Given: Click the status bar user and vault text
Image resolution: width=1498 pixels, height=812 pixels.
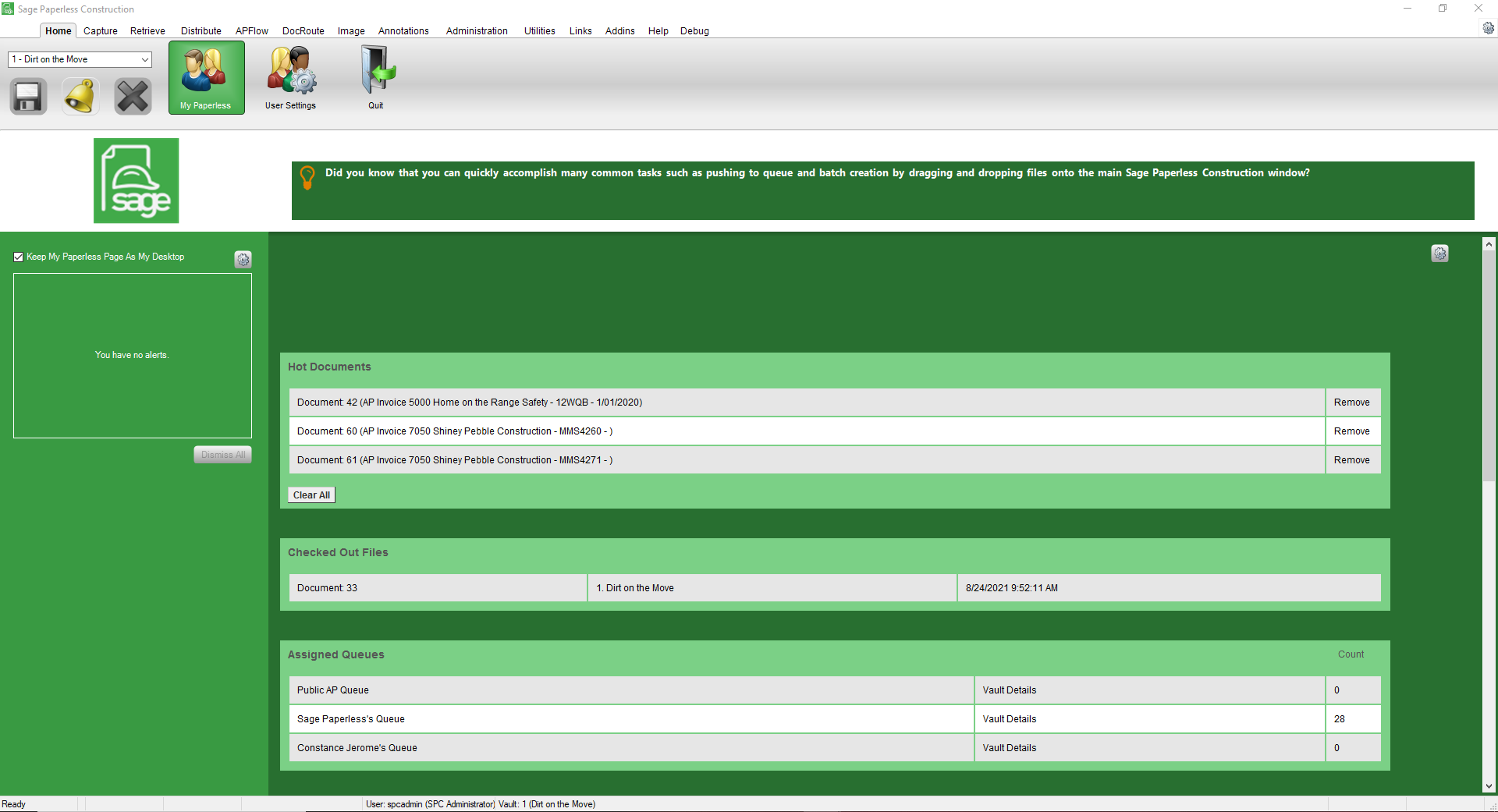Looking at the screenshot, I should pos(481,804).
